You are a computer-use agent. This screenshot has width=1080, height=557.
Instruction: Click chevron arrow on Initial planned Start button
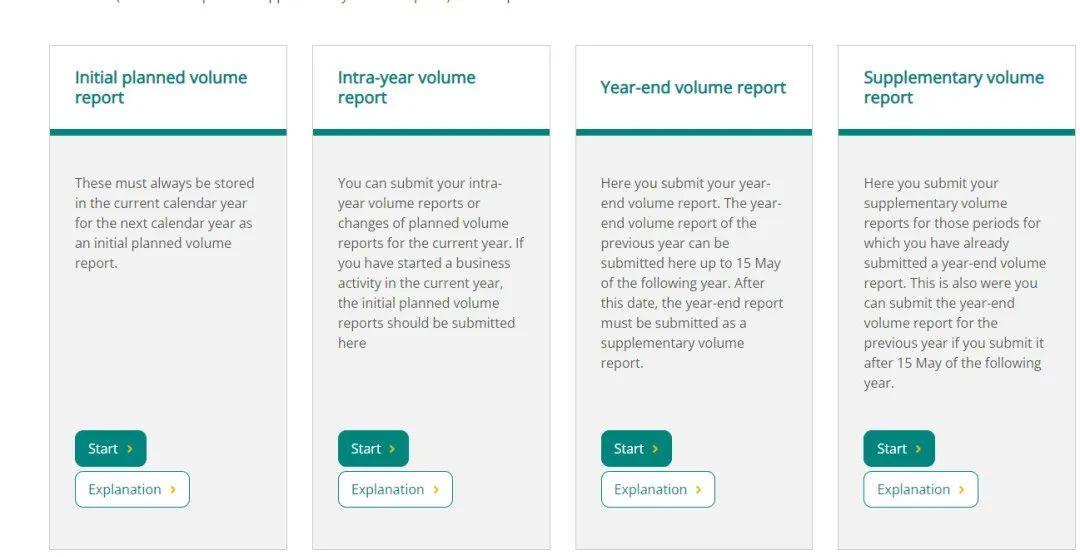[x=130, y=449]
